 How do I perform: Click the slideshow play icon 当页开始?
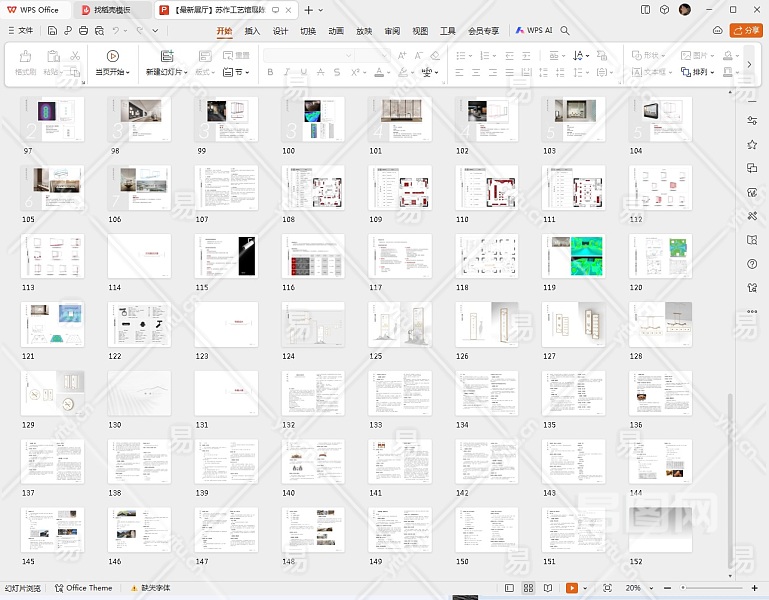(112, 56)
